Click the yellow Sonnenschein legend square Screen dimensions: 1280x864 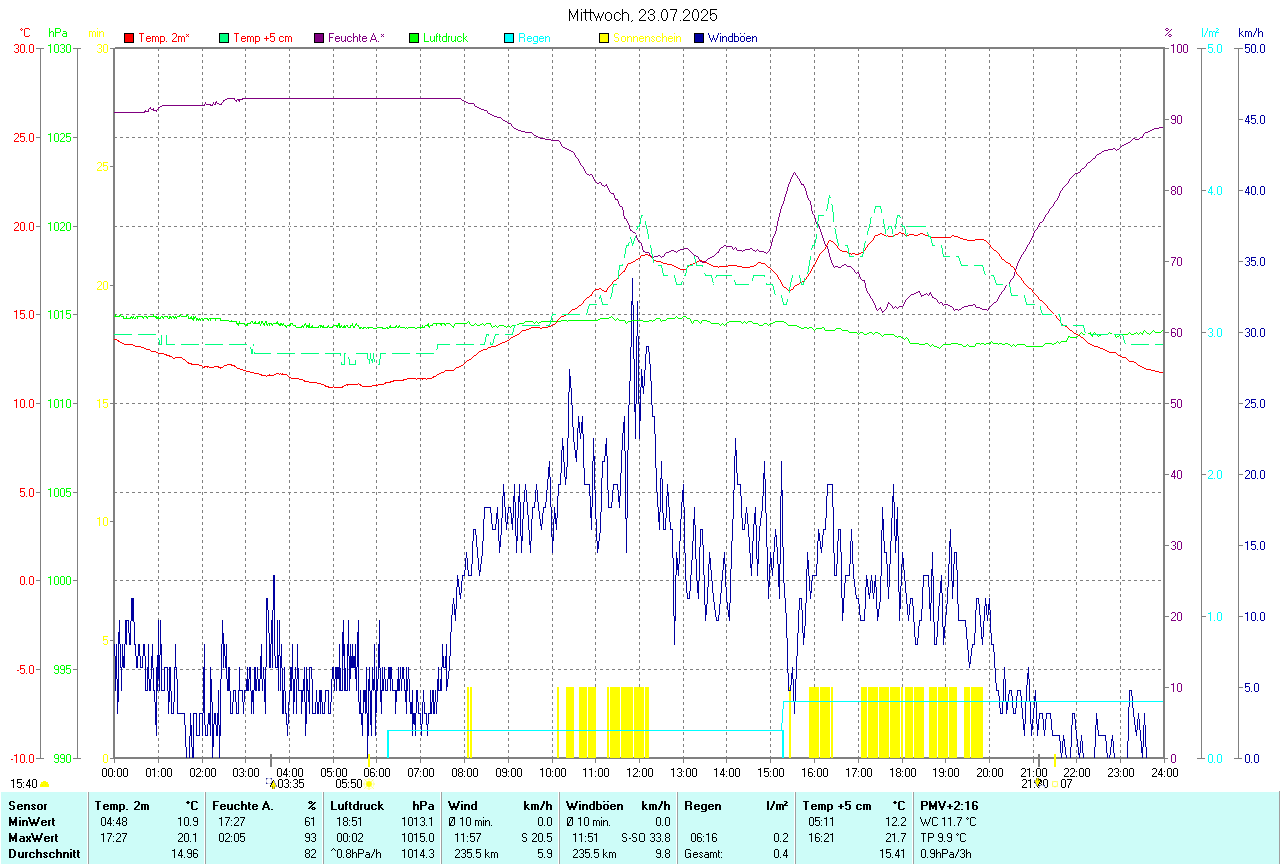(604, 38)
